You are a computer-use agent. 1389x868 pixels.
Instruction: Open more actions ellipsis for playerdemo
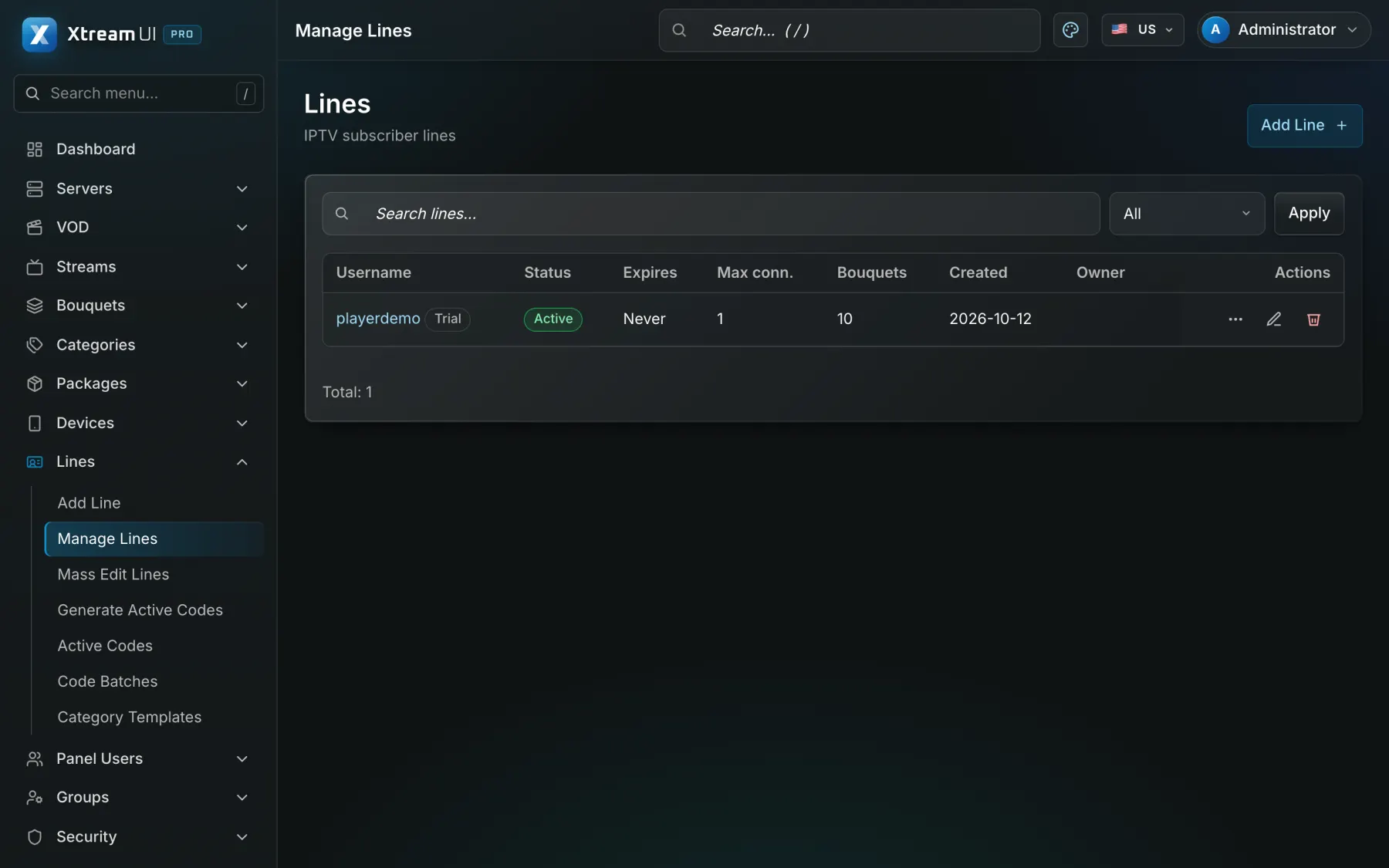[x=1235, y=319]
